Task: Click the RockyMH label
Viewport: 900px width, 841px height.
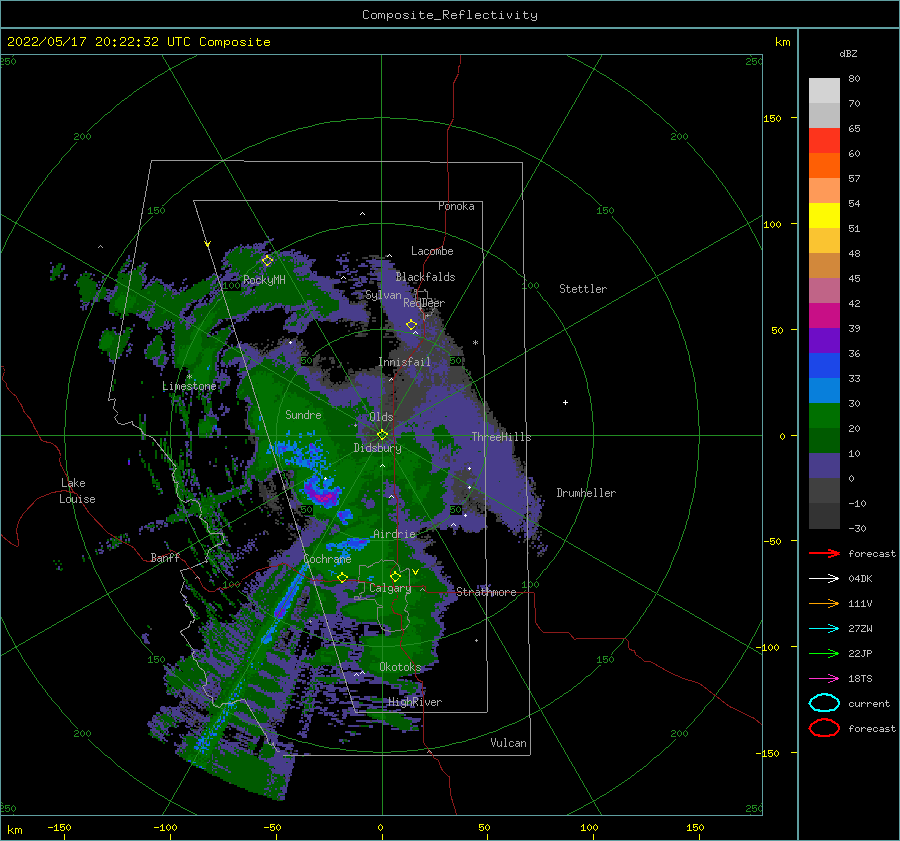Action: click(264, 280)
